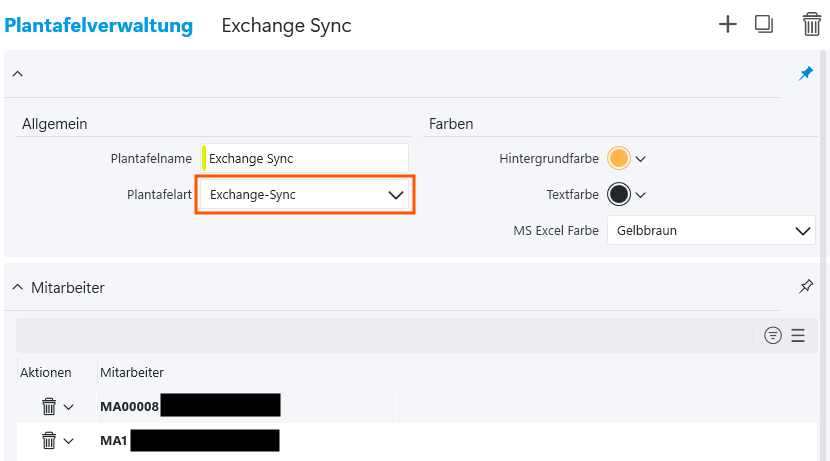Duplicate the Exchange Sync Plantafel
The height and width of the screenshot is (461, 830).
point(764,25)
